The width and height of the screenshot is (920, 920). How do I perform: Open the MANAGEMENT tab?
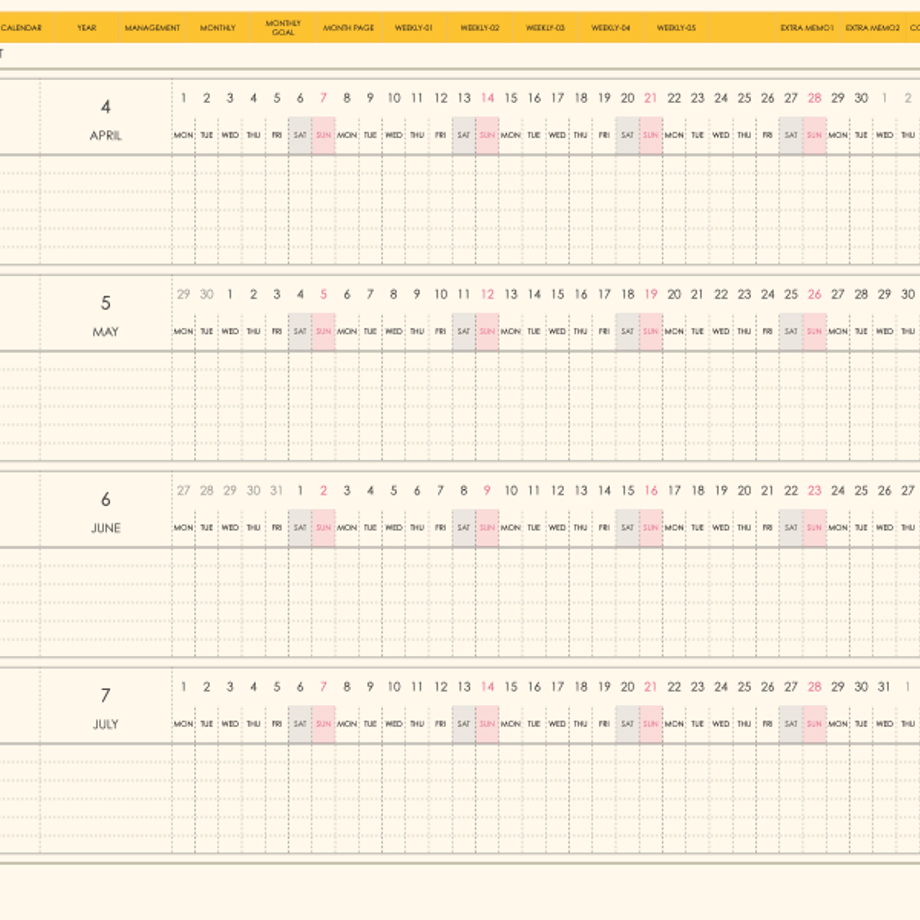pos(153,28)
